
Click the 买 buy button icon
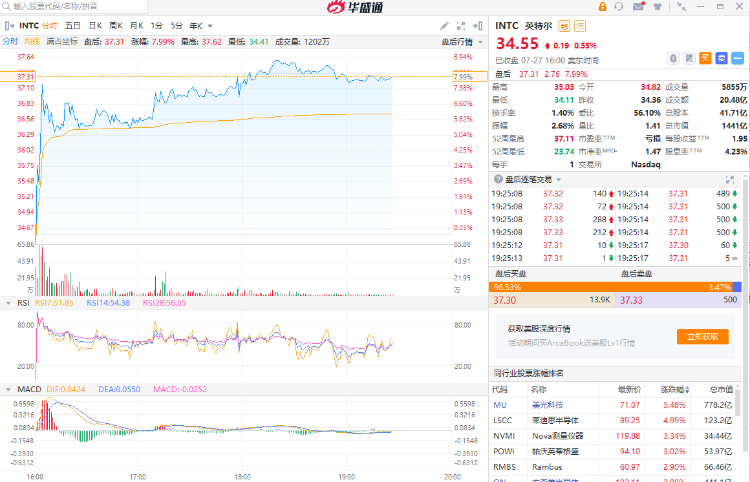click(705, 58)
